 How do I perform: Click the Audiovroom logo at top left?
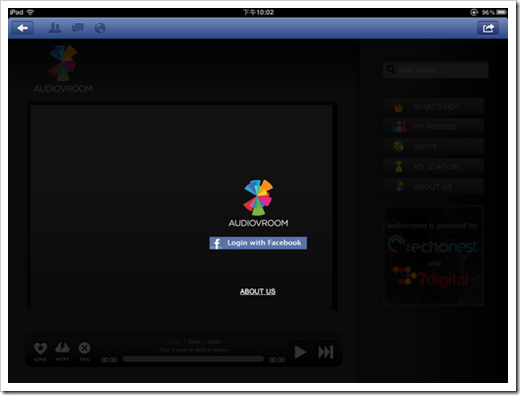(x=63, y=69)
